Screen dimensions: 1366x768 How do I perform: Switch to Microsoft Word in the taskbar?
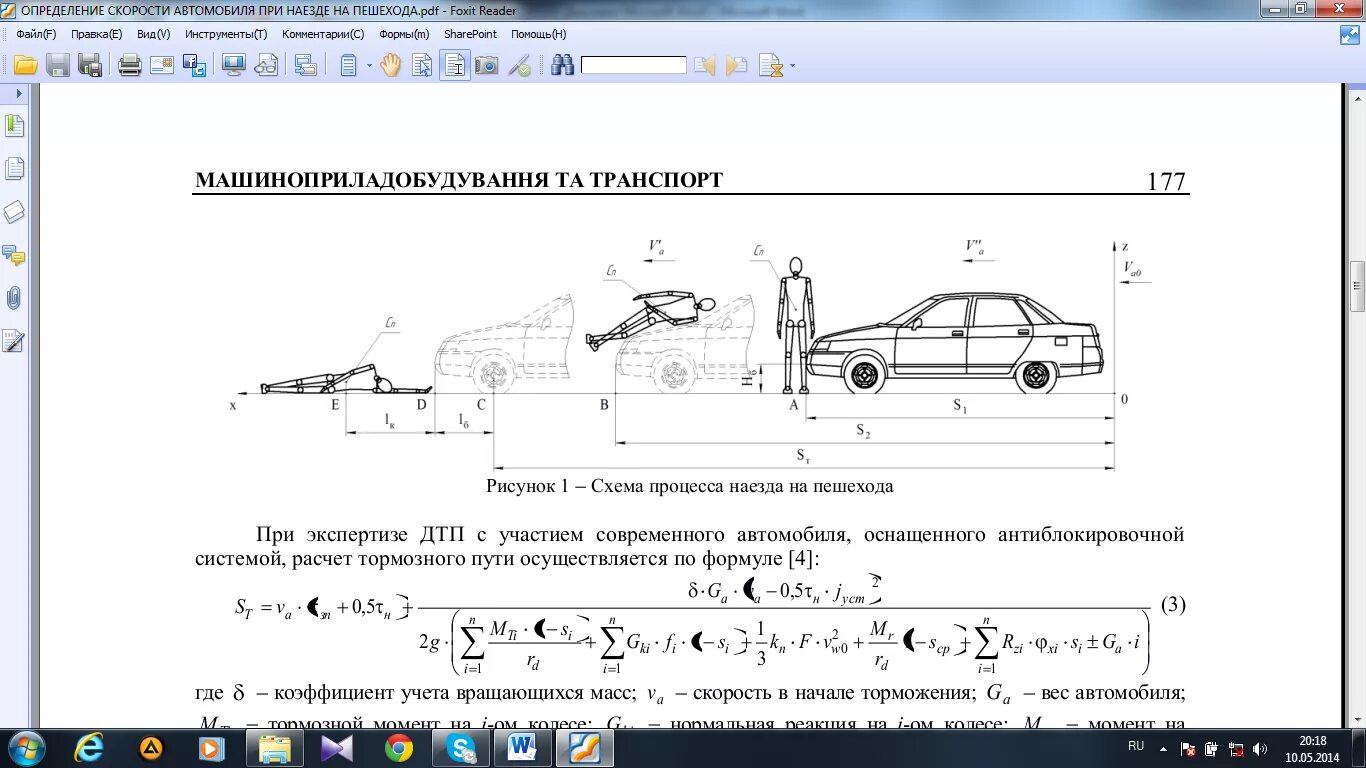point(523,748)
